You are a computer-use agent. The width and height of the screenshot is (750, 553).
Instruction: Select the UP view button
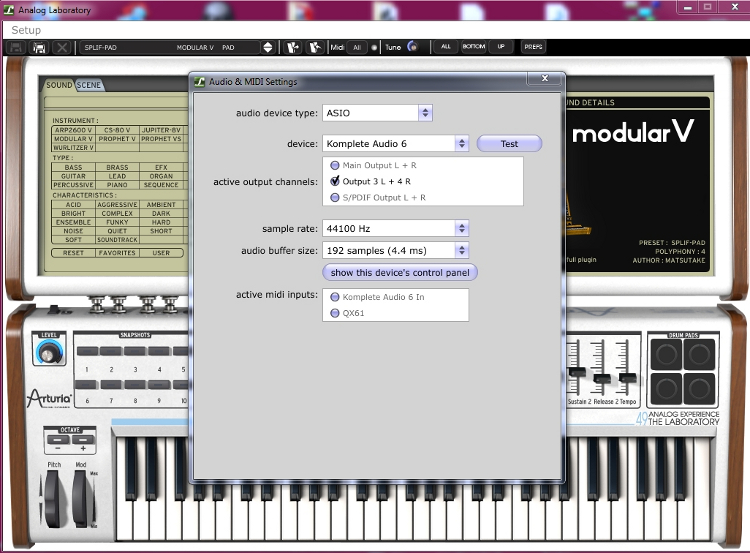click(501, 46)
